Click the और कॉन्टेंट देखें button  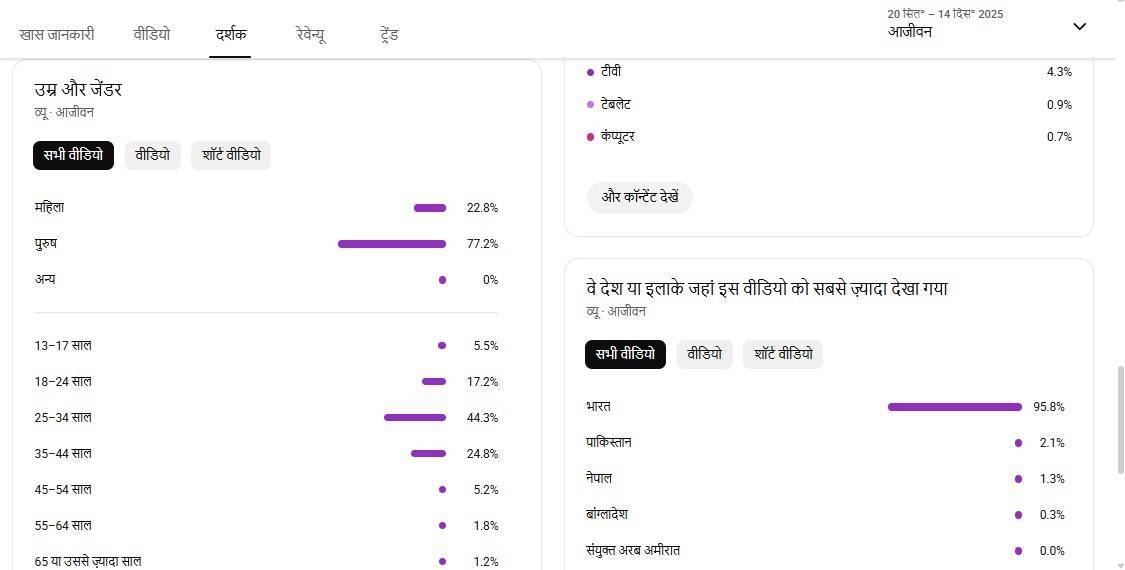640,197
